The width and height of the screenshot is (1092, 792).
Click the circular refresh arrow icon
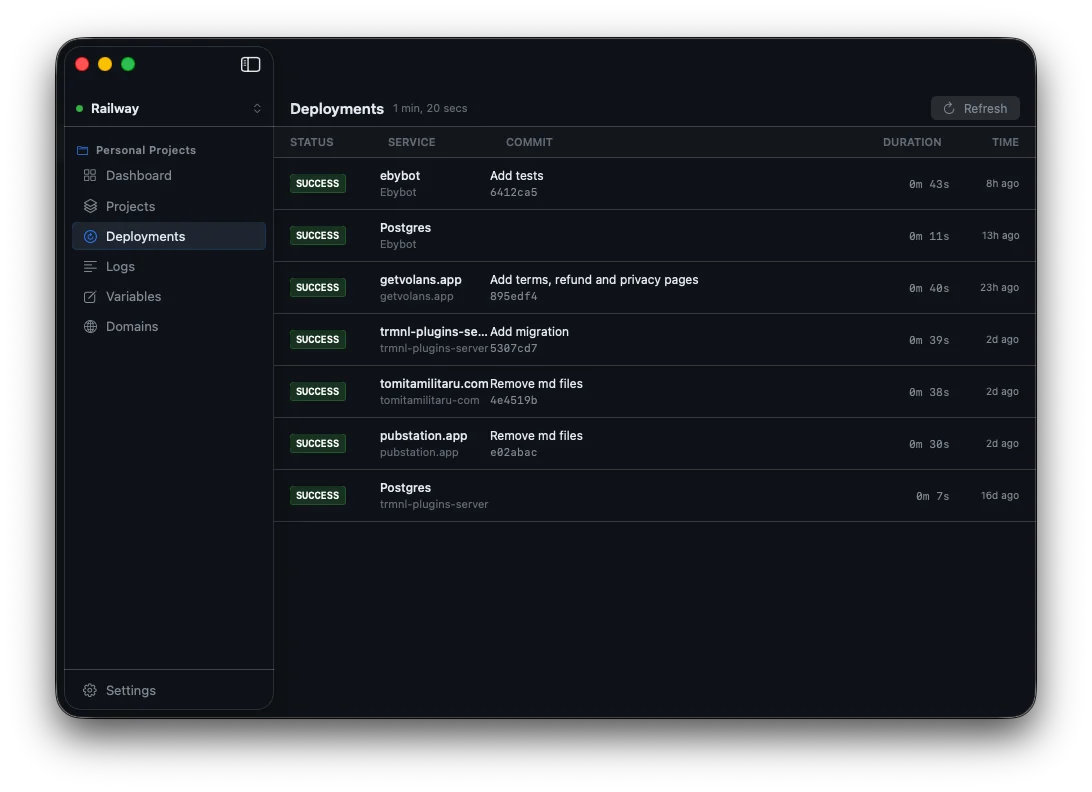[947, 108]
